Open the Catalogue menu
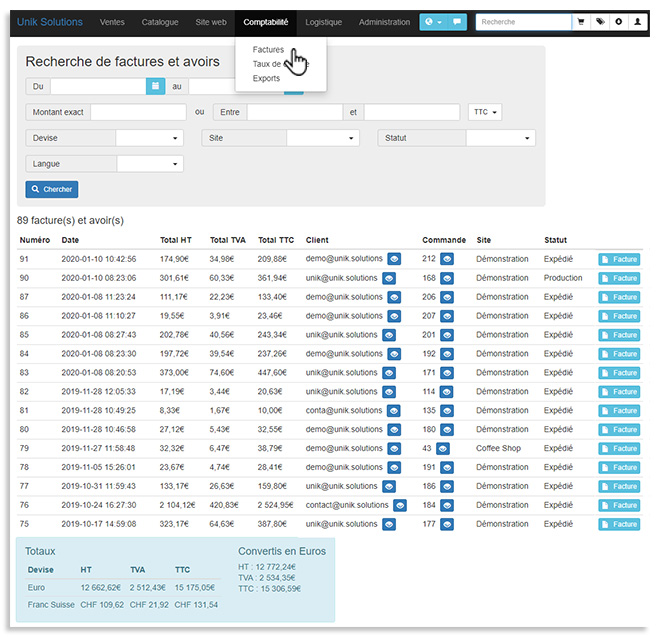 (160, 21)
